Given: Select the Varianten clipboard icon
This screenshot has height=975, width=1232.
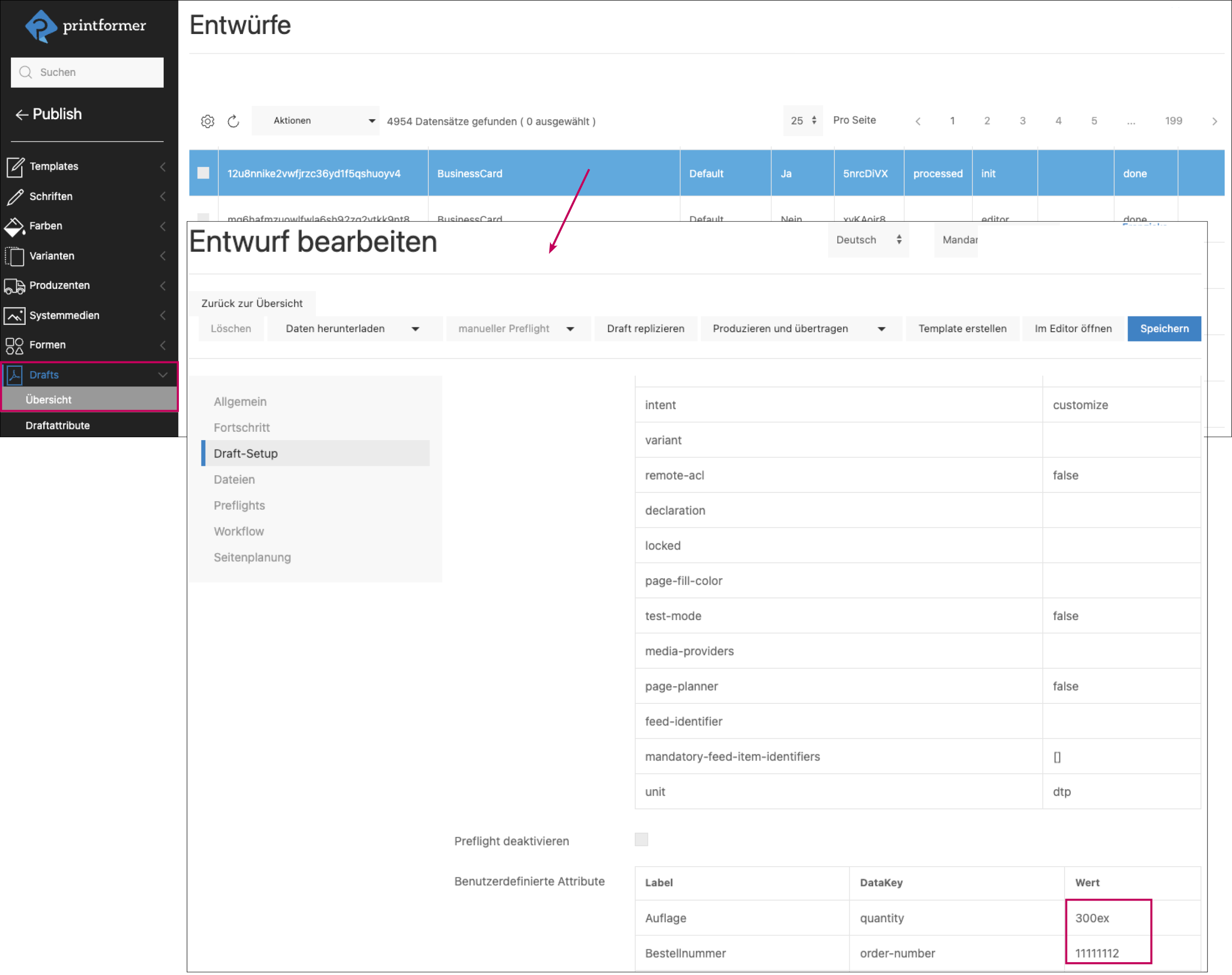Looking at the screenshot, I should click(15, 256).
